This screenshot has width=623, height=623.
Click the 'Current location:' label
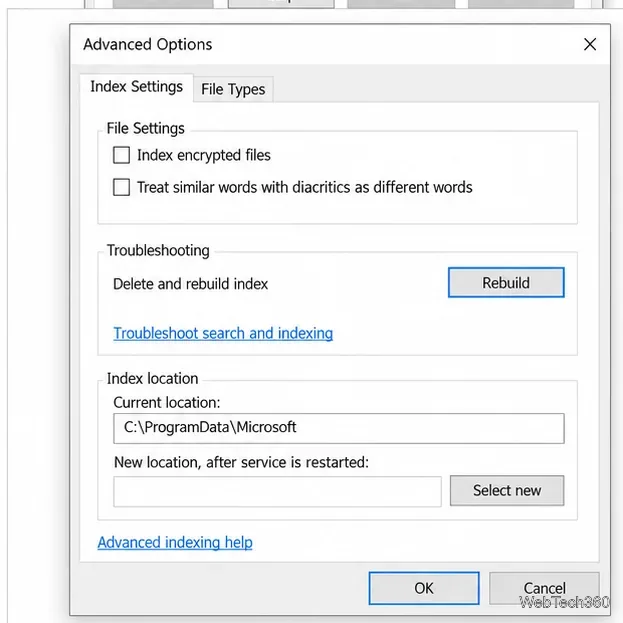pyautogui.click(x=166, y=402)
